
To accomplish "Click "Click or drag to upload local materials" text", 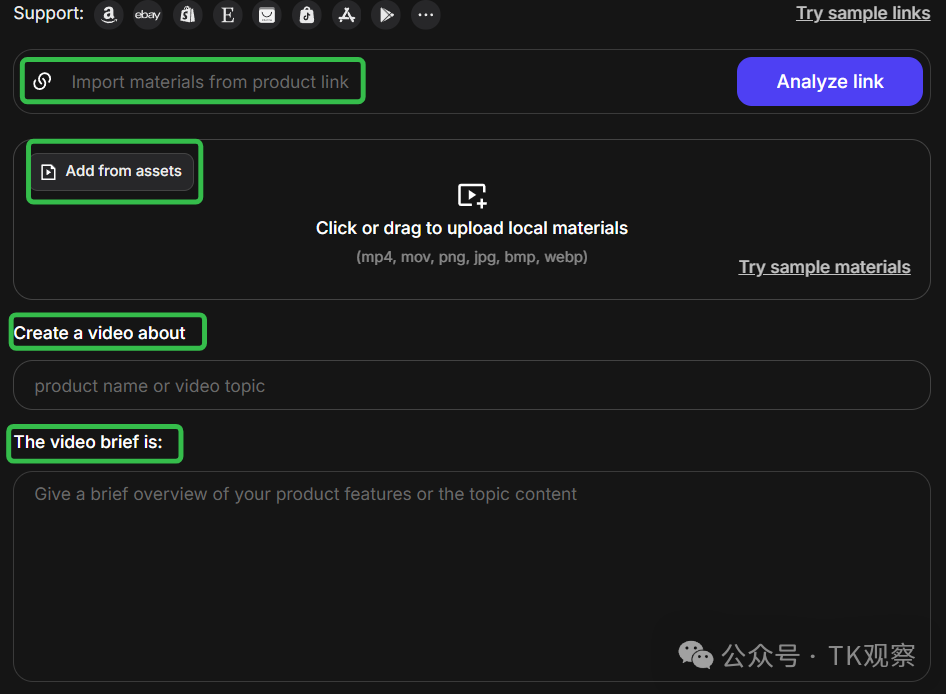I will [x=472, y=228].
